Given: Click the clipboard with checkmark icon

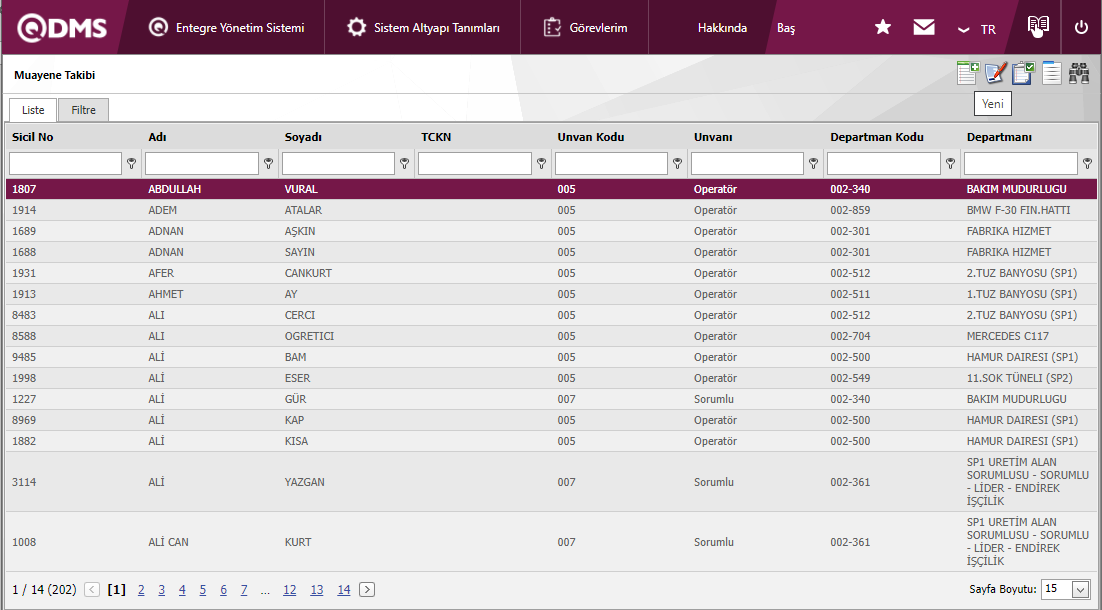Looking at the screenshot, I should pos(1023,73).
